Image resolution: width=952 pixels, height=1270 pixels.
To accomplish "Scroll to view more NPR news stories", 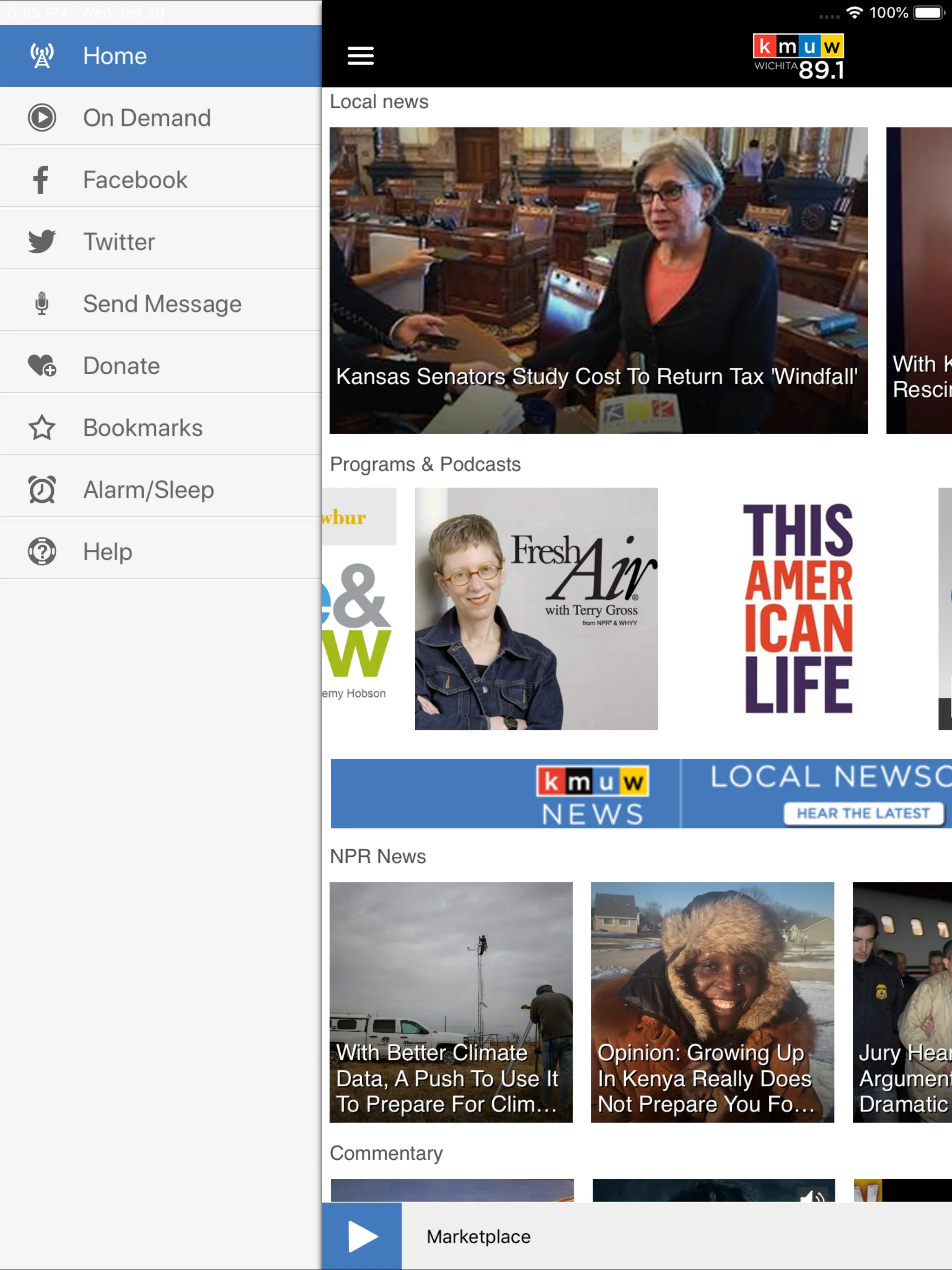I will pyautogui.click(x=900, y=990).
